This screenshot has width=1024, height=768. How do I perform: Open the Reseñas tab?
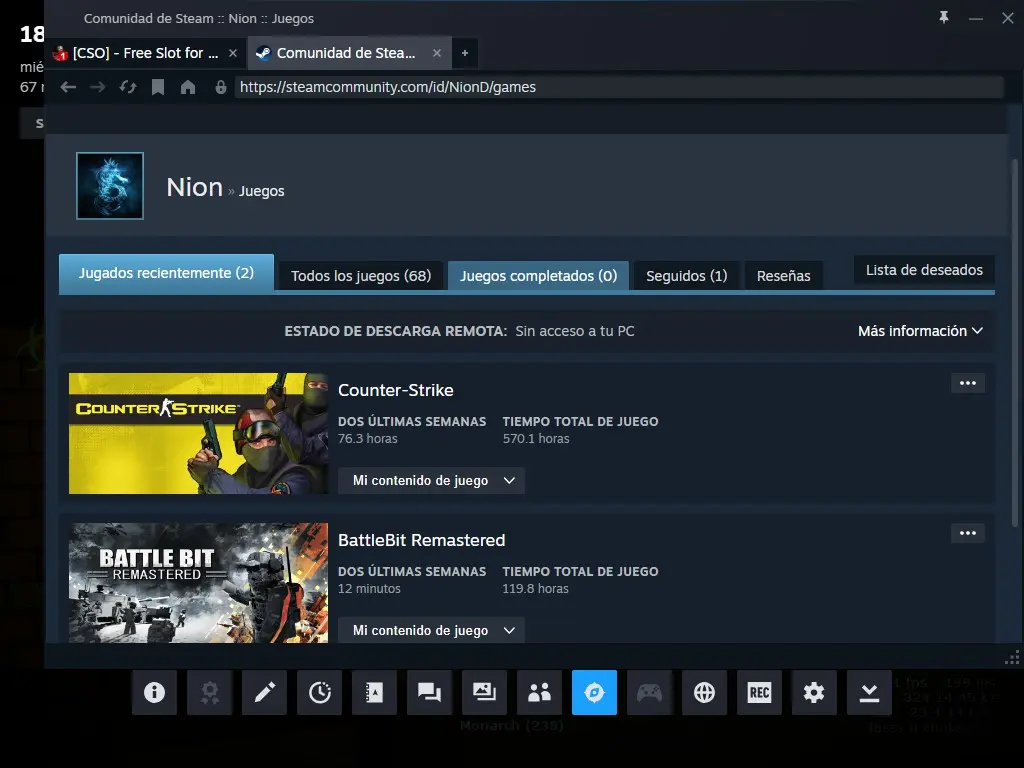point(783,276)
